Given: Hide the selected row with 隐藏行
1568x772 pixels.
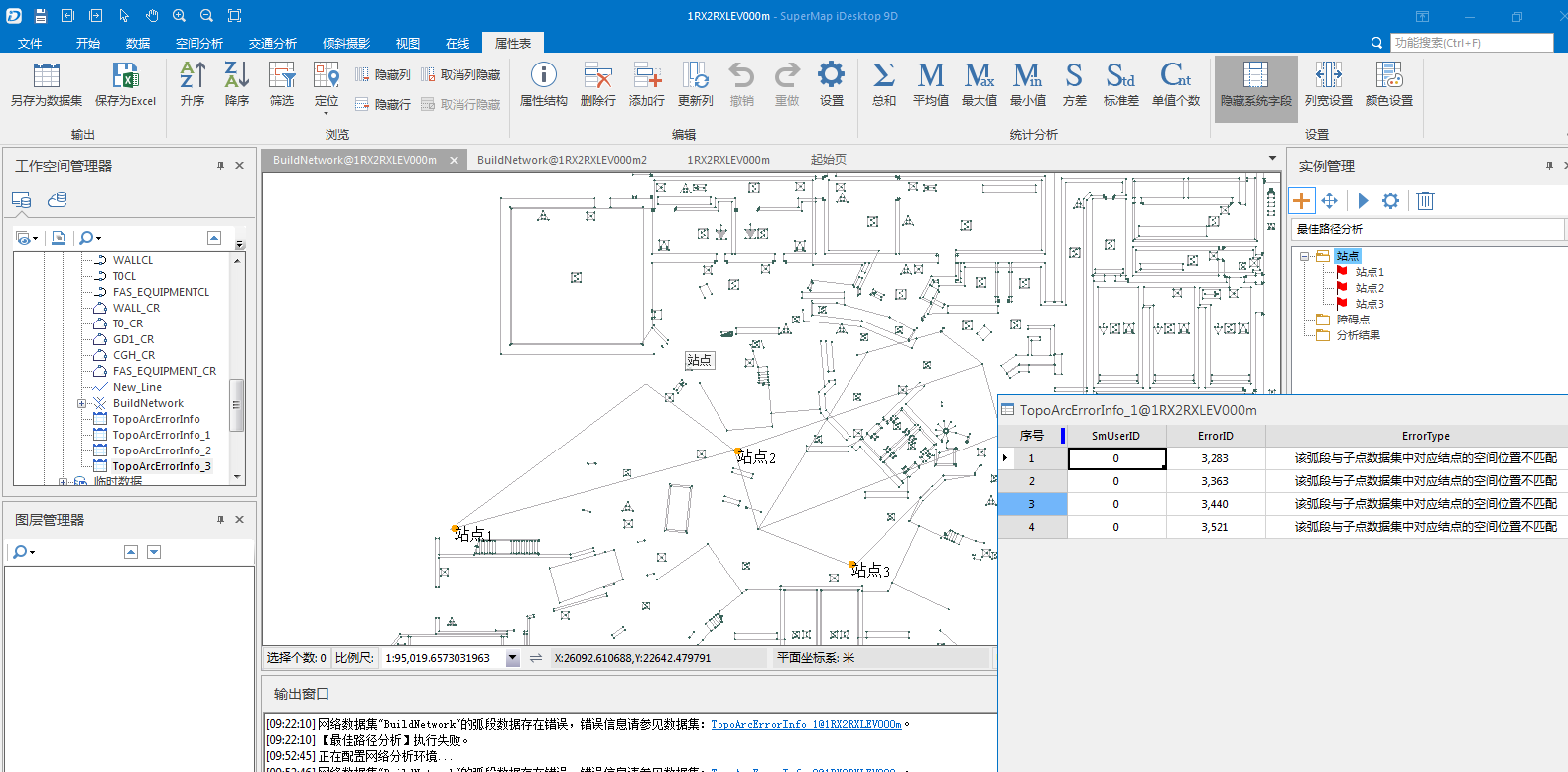Looking at the screenshot, I should tap(383, 104).
